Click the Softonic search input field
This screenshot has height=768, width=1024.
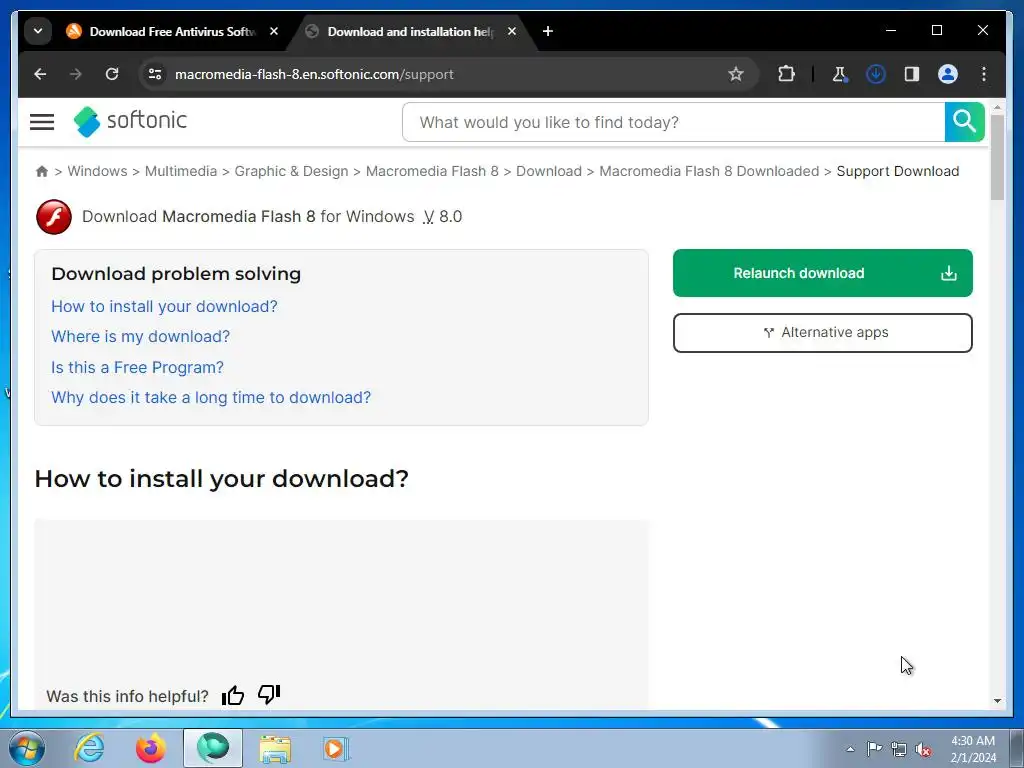click(673, 122)
